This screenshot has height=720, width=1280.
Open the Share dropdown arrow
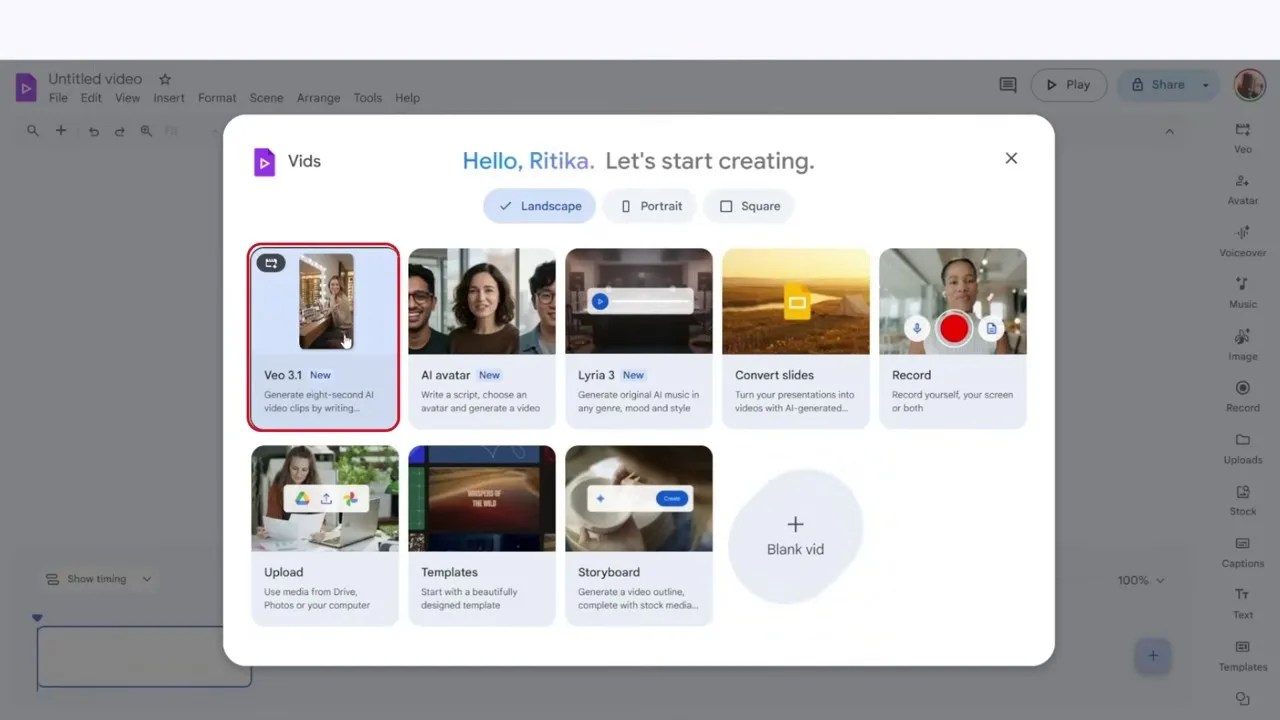tap(1205, 85)
